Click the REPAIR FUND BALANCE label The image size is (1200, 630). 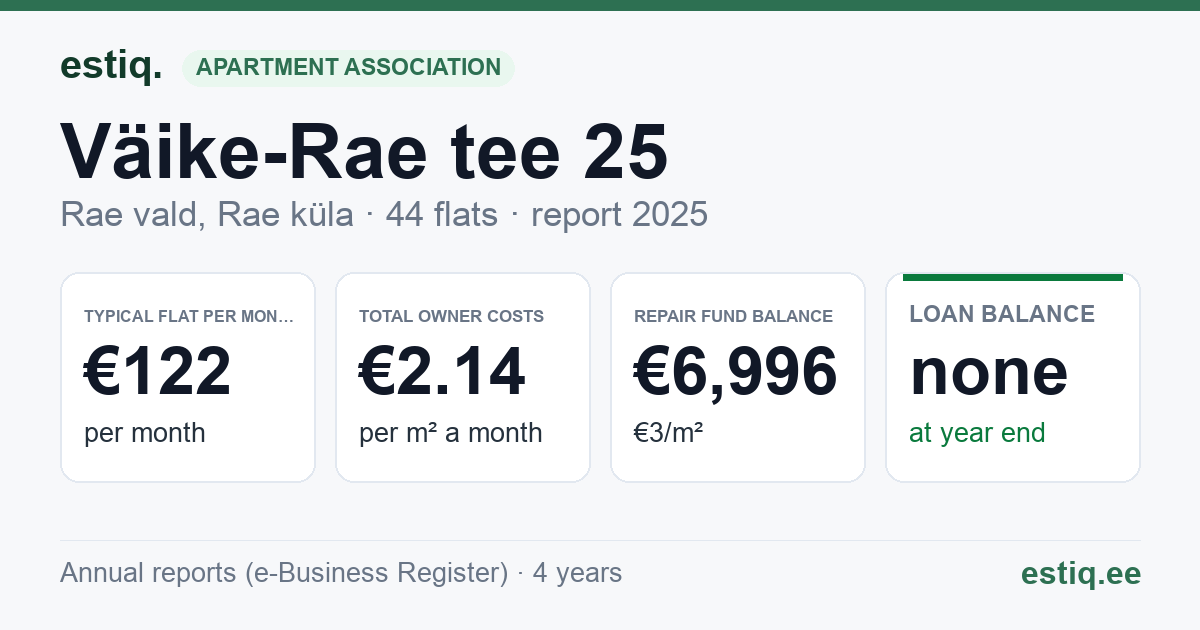pos(734,316)
